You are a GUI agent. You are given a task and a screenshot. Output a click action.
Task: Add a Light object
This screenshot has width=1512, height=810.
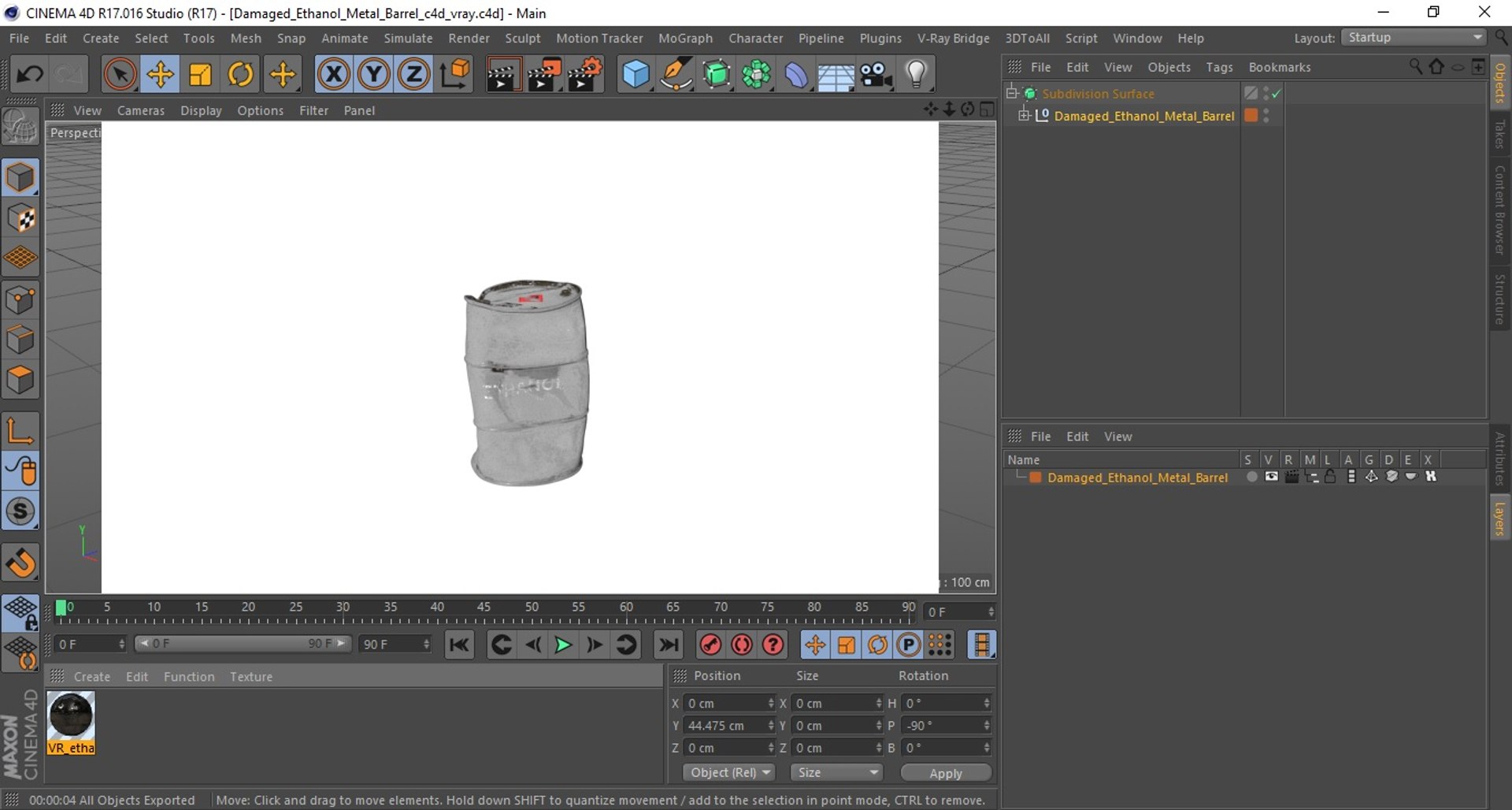[x=916, y=75]
